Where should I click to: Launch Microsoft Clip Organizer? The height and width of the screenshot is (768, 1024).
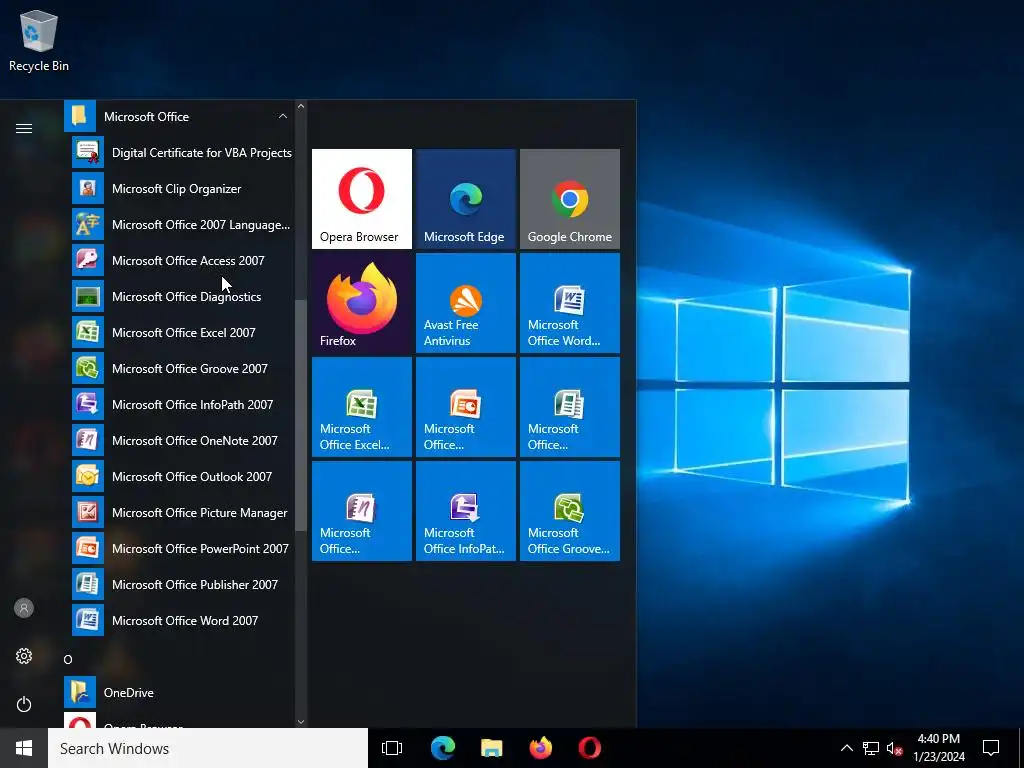[182, 189]
